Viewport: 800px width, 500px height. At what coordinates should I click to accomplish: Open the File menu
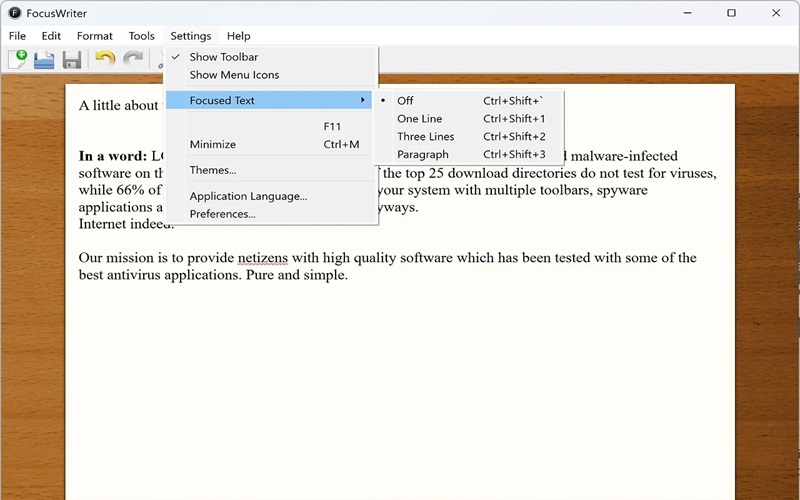tap(17, 36)
